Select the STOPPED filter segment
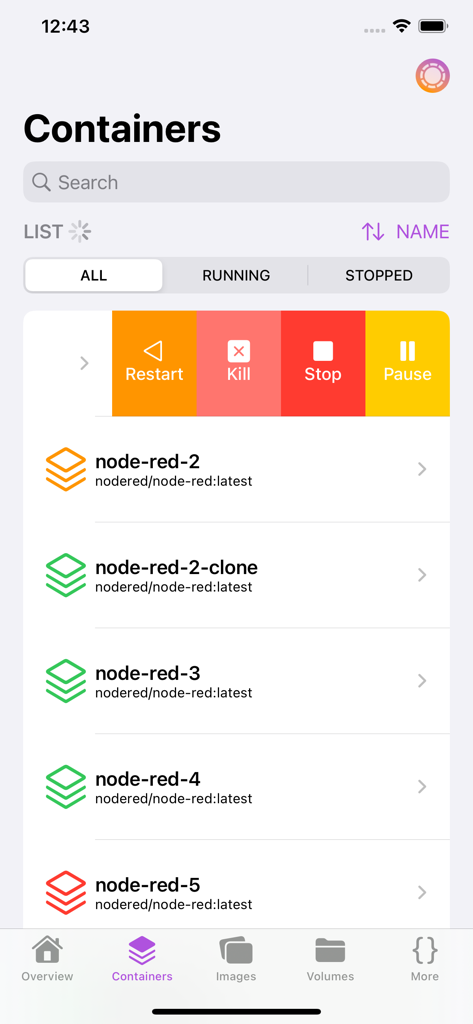Screen dimensions: 473x1024 click(x=379, y=275)
